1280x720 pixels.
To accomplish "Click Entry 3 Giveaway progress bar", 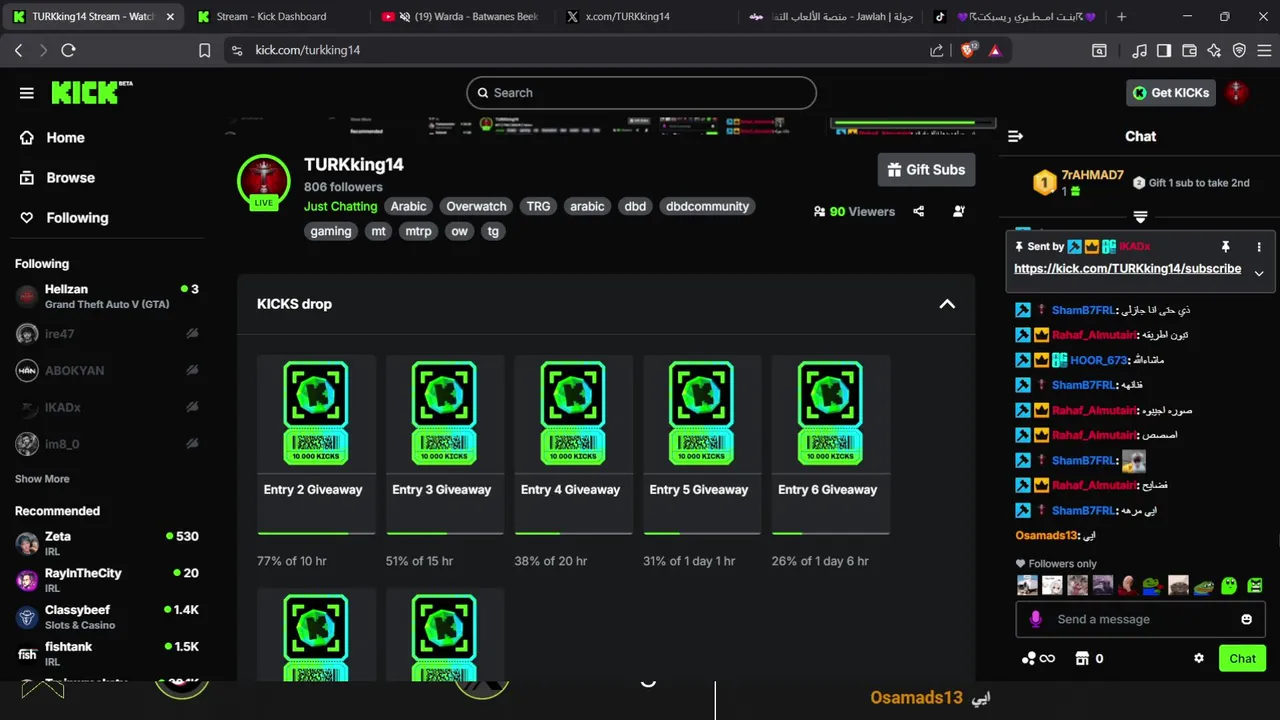I will click(445, 533).
